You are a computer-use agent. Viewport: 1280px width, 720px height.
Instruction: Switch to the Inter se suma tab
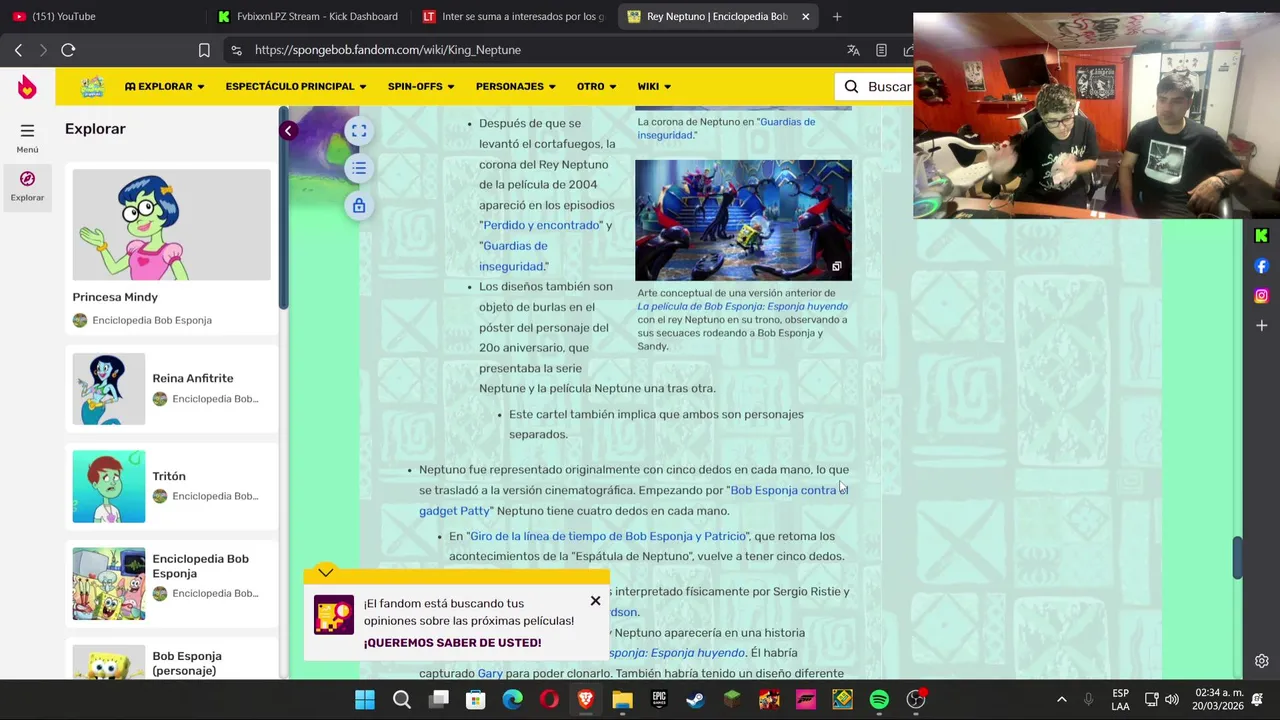[514, 16]
